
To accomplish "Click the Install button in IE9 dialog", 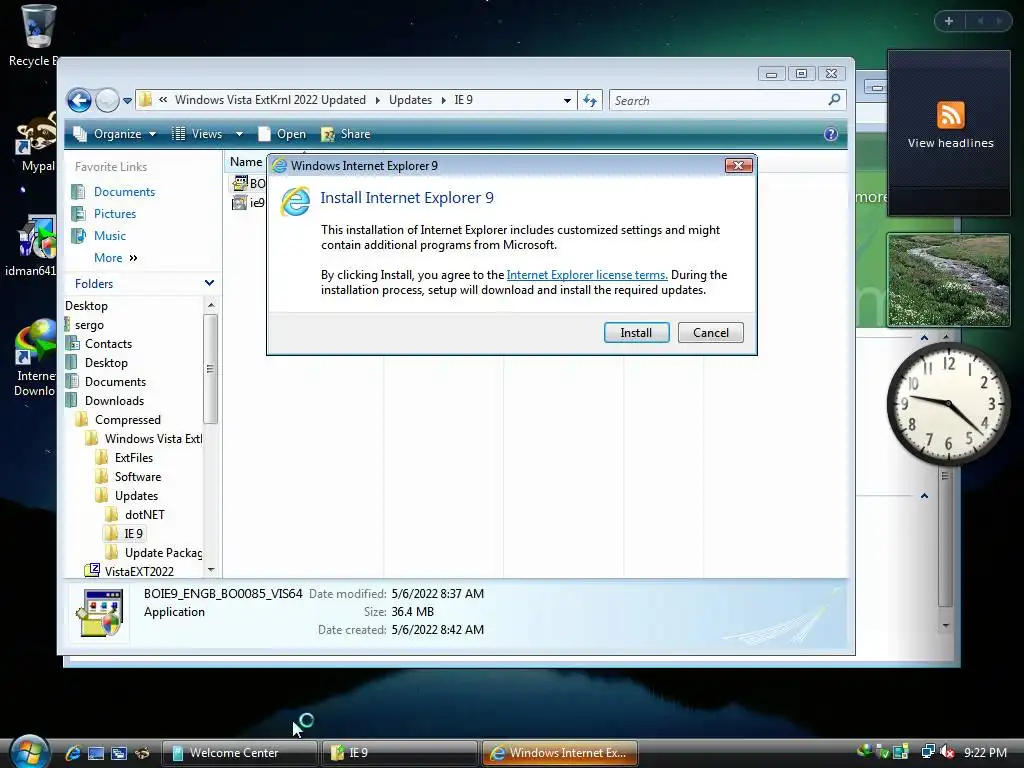I will tap(636, 332).
